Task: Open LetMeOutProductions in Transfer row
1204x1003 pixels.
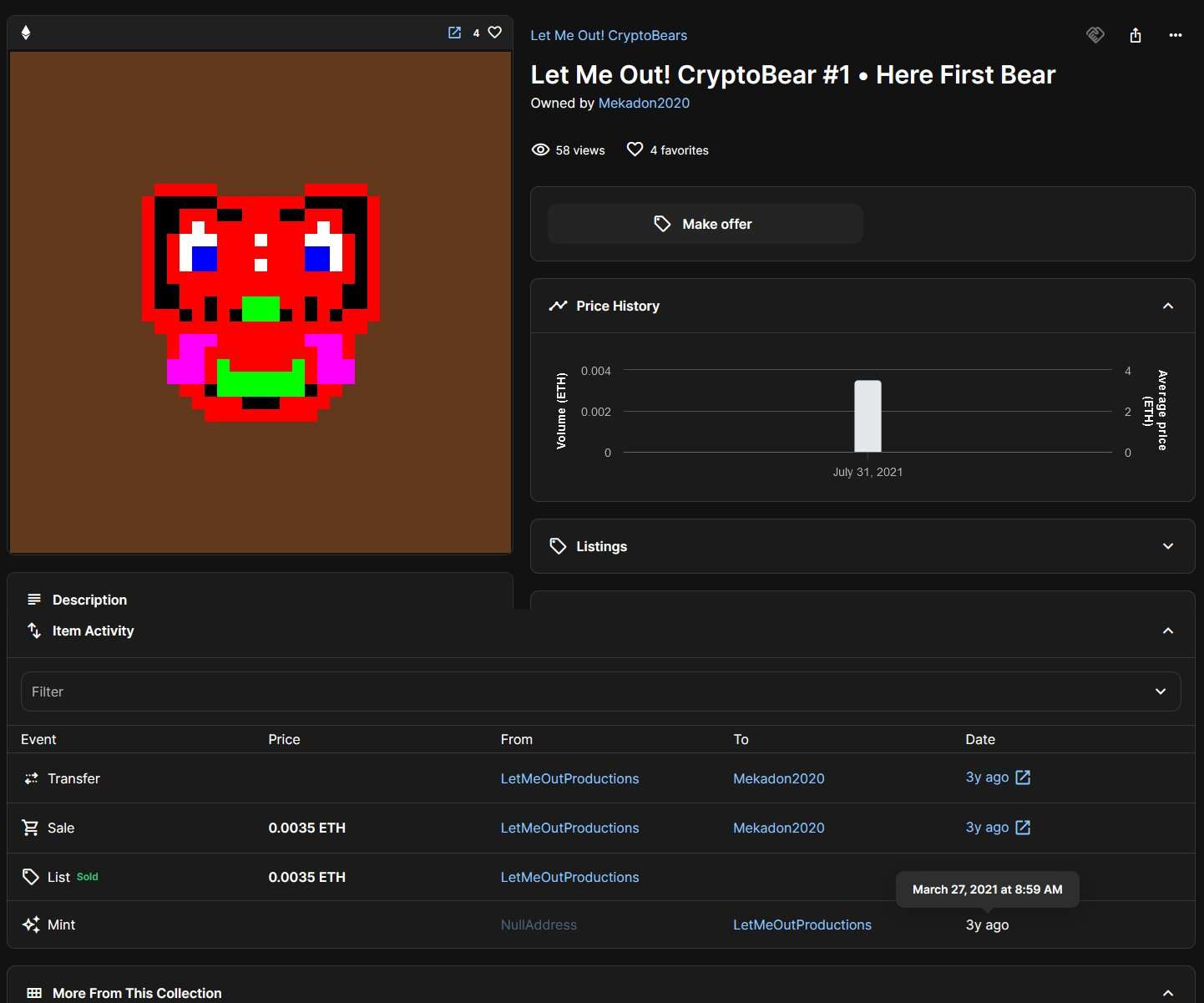Action: [x=569, y=778]
